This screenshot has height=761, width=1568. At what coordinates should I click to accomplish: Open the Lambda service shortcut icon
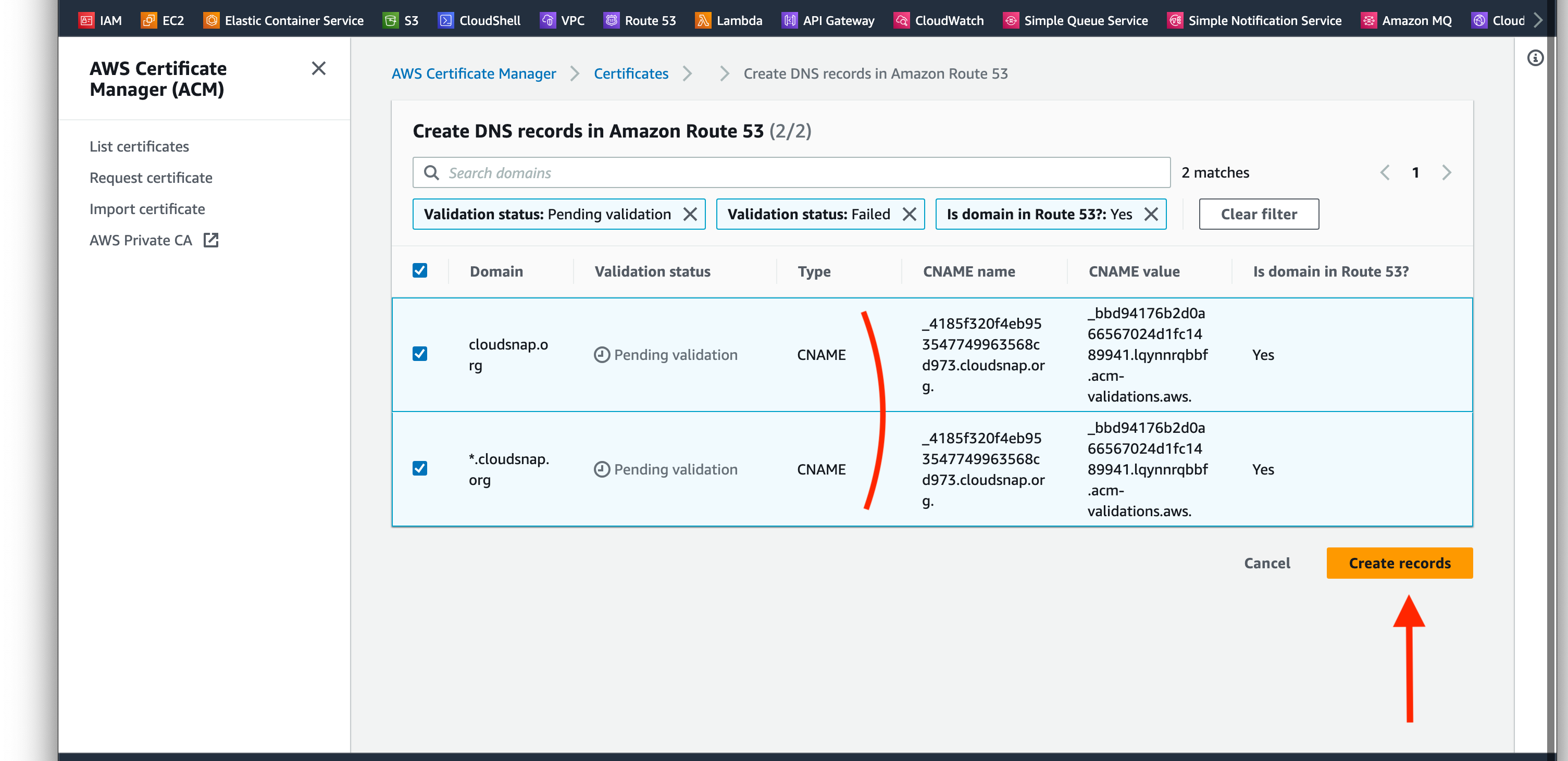(703, 20)
